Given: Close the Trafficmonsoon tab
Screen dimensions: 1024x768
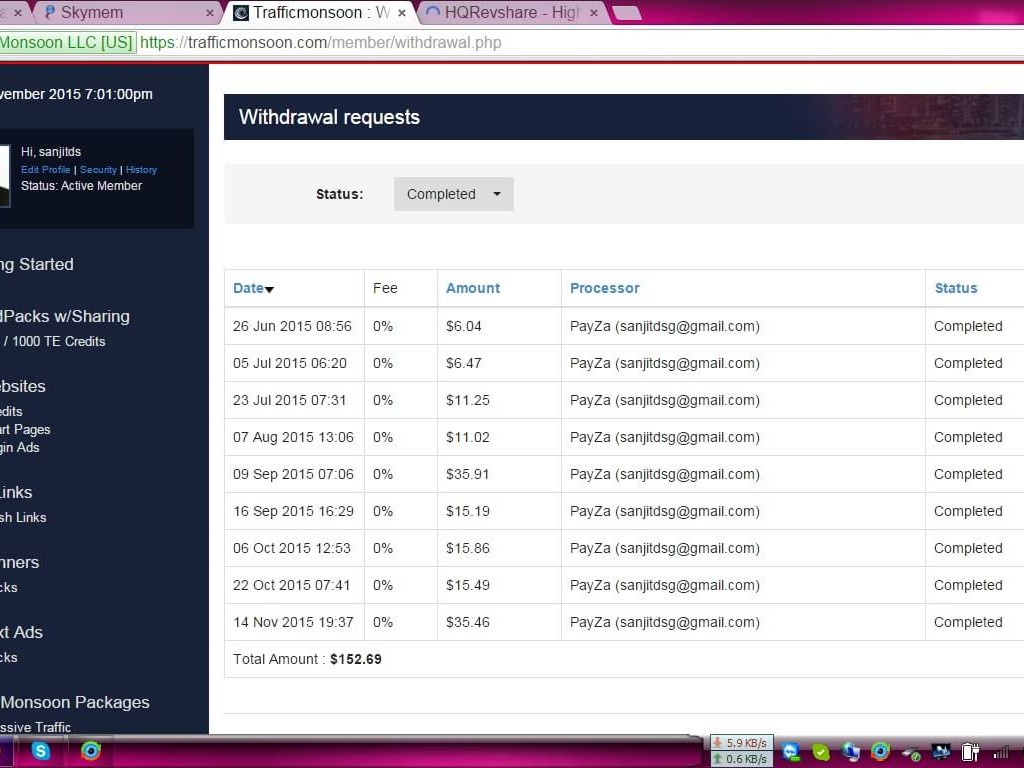Looking at the screenshot, I should pyautogui.click(x=402, y=13).
